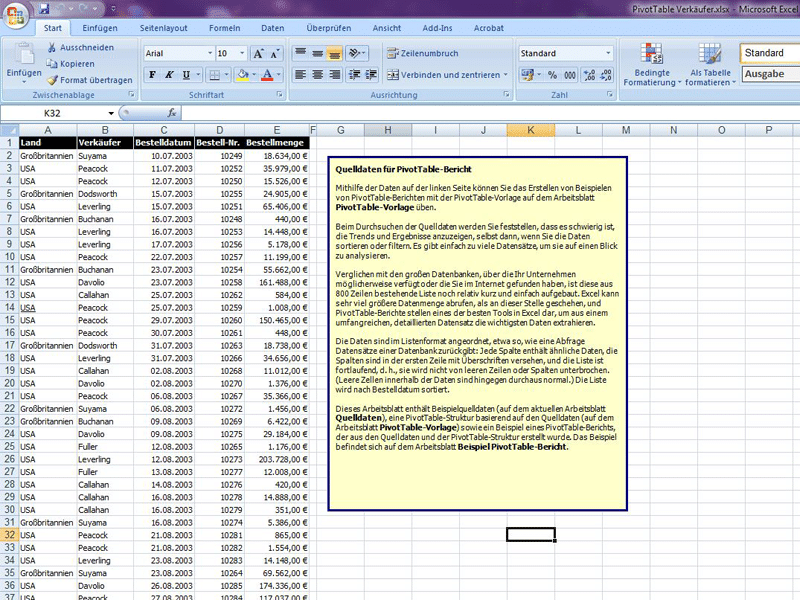Click the Save icon in quick access toolbar

45,9
